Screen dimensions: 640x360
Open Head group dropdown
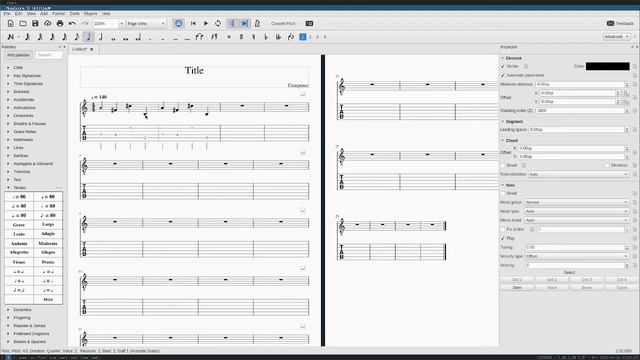tap(576, 202)
